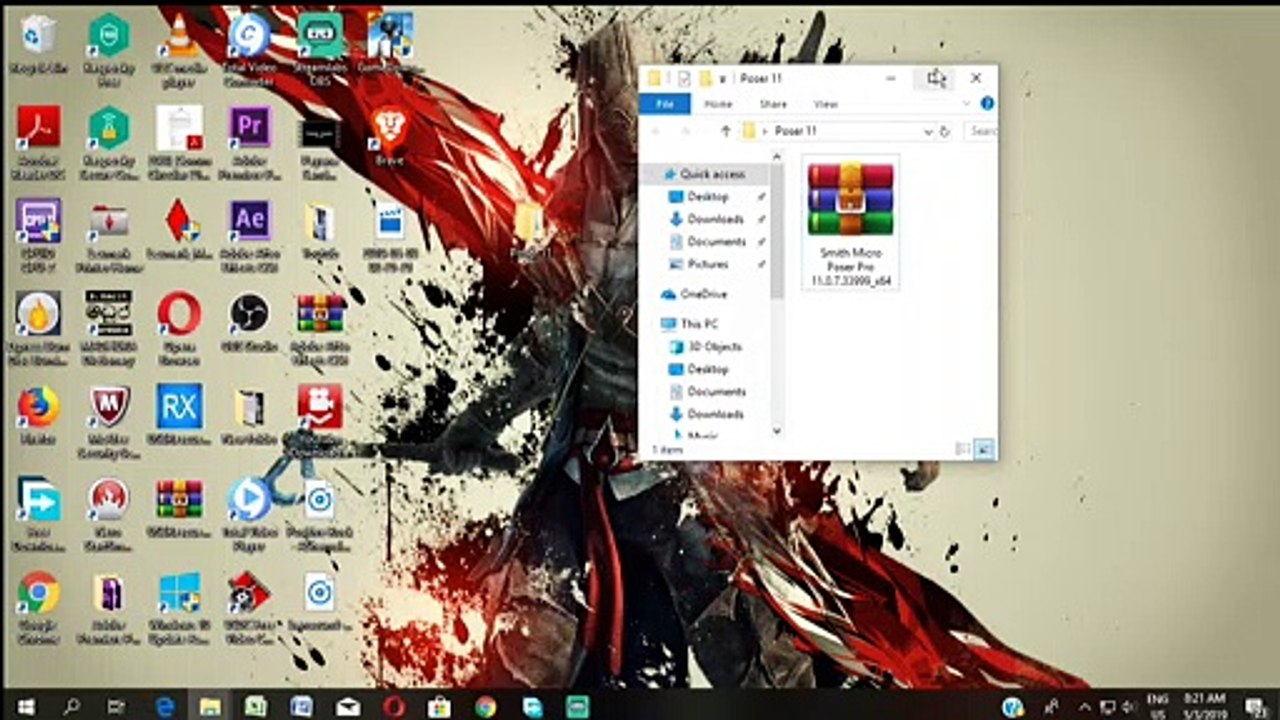Click the navigation pane scroll-down arrow
This screenshot has width=1280, height=720.
777,431
